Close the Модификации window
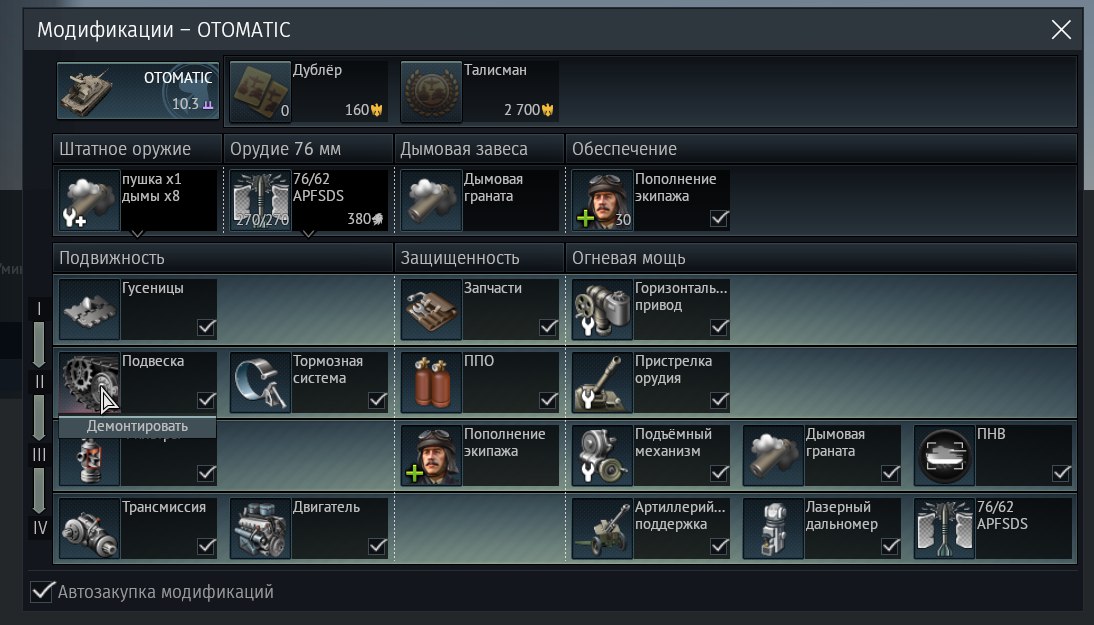This screenshot has width=1094, height=625. 1061,29
